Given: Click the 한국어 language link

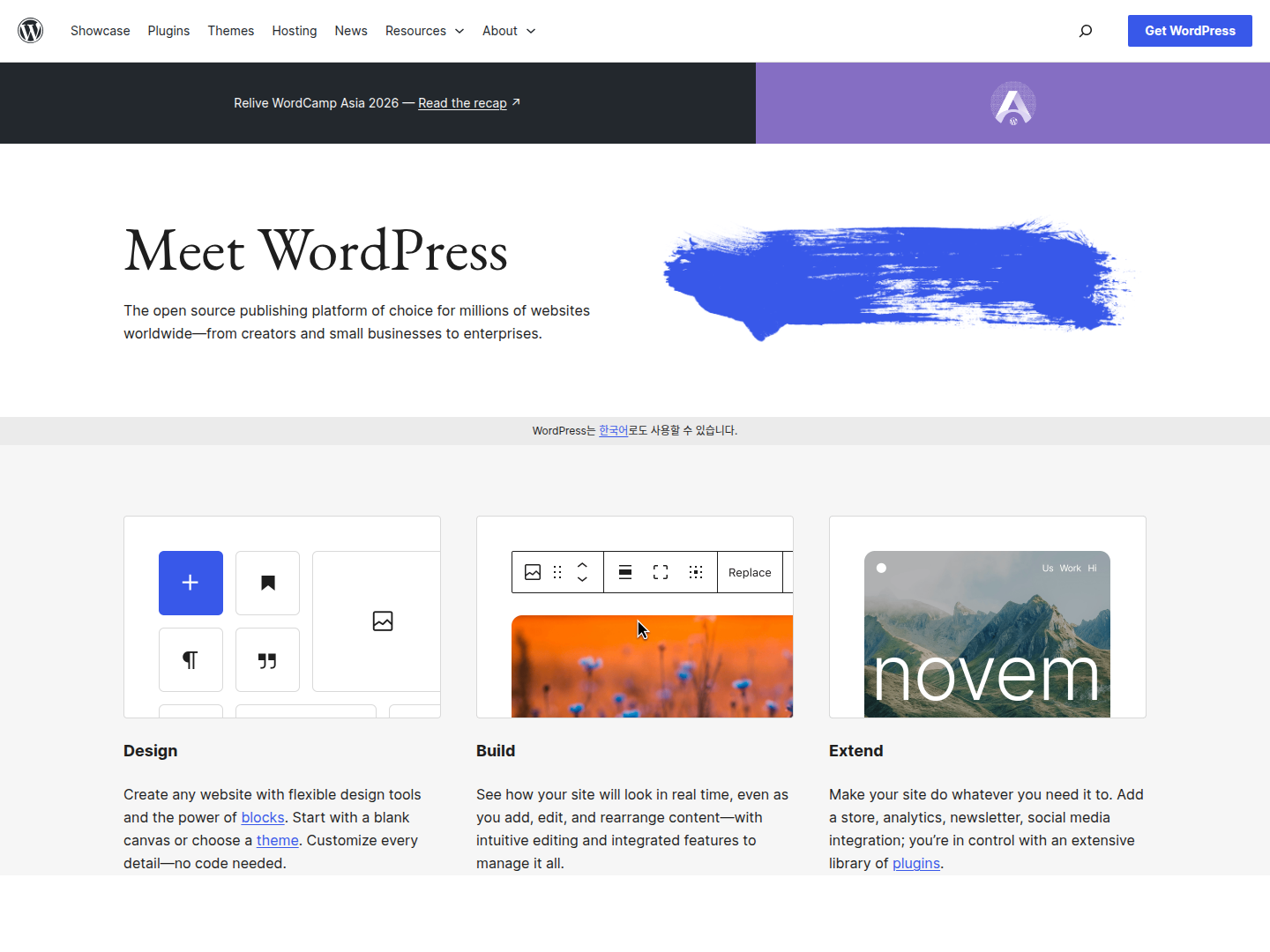Looking at the screenshot, I should tap(614, 430).
